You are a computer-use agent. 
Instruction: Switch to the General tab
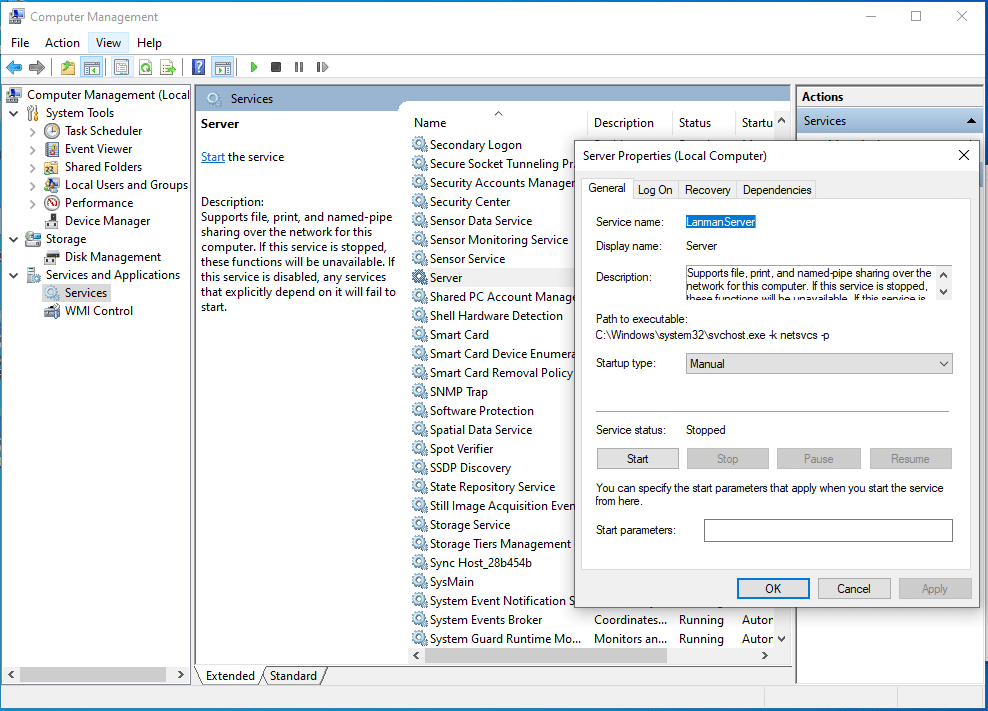607,188
